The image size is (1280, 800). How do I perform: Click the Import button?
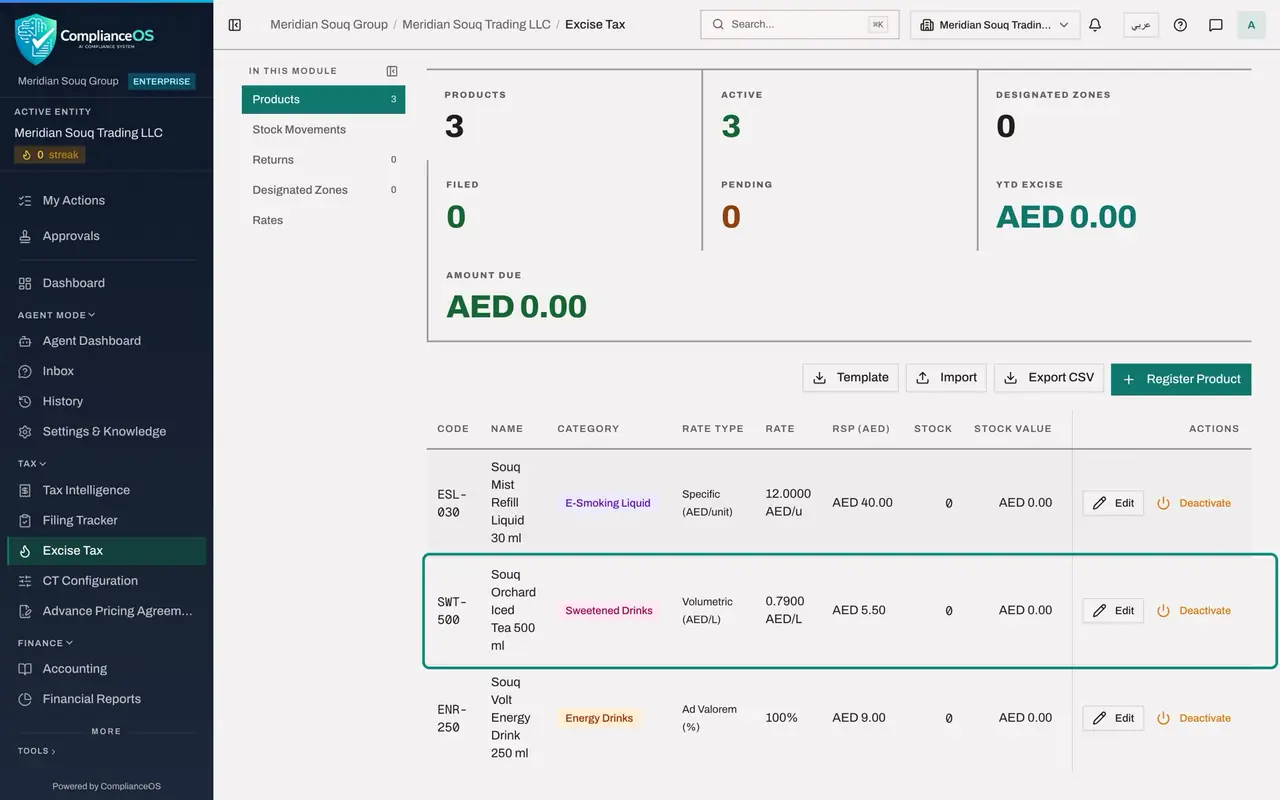coord(946,378)
